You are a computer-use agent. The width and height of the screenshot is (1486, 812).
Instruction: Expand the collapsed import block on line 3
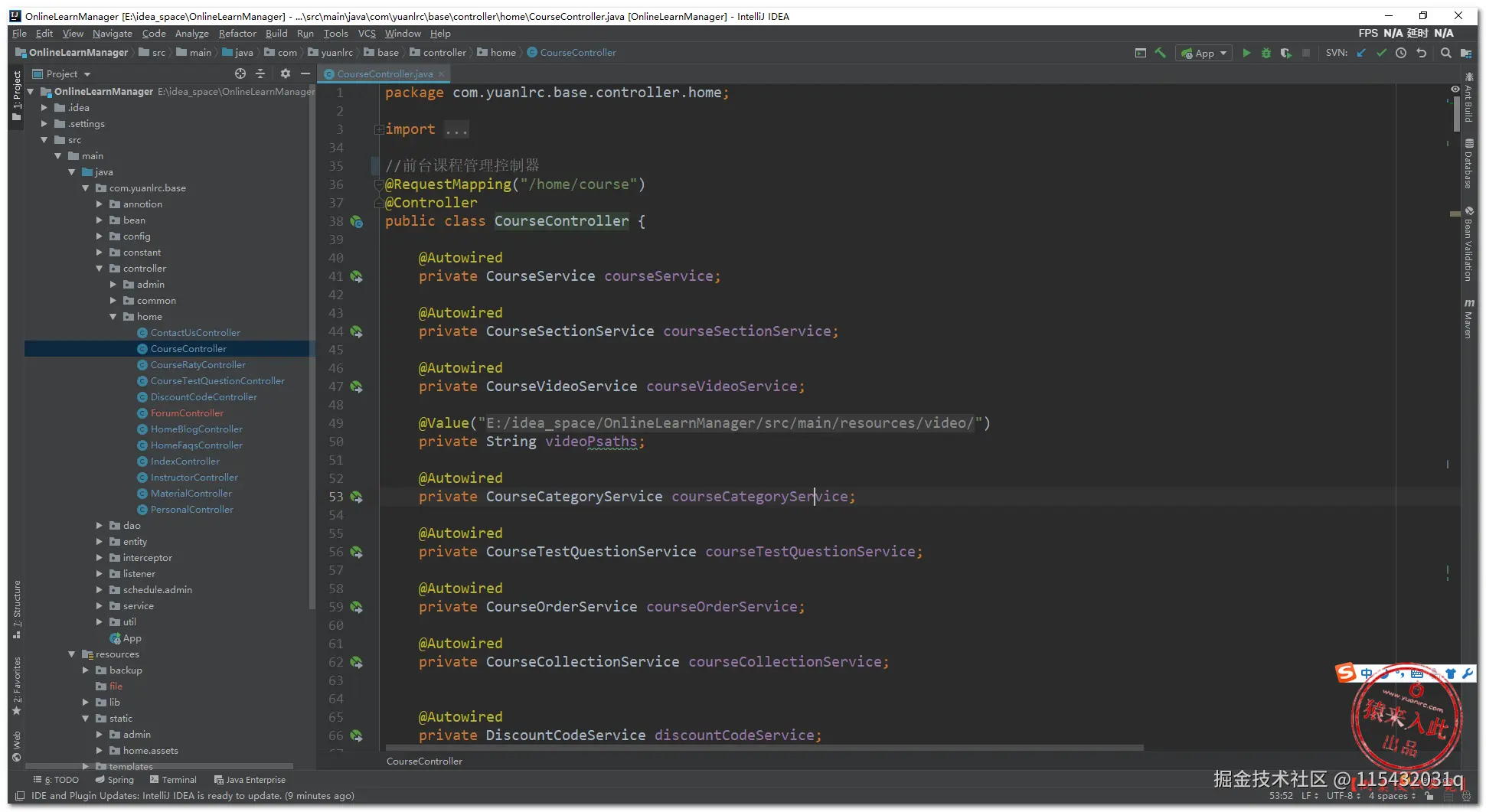[x=379, y=129]
